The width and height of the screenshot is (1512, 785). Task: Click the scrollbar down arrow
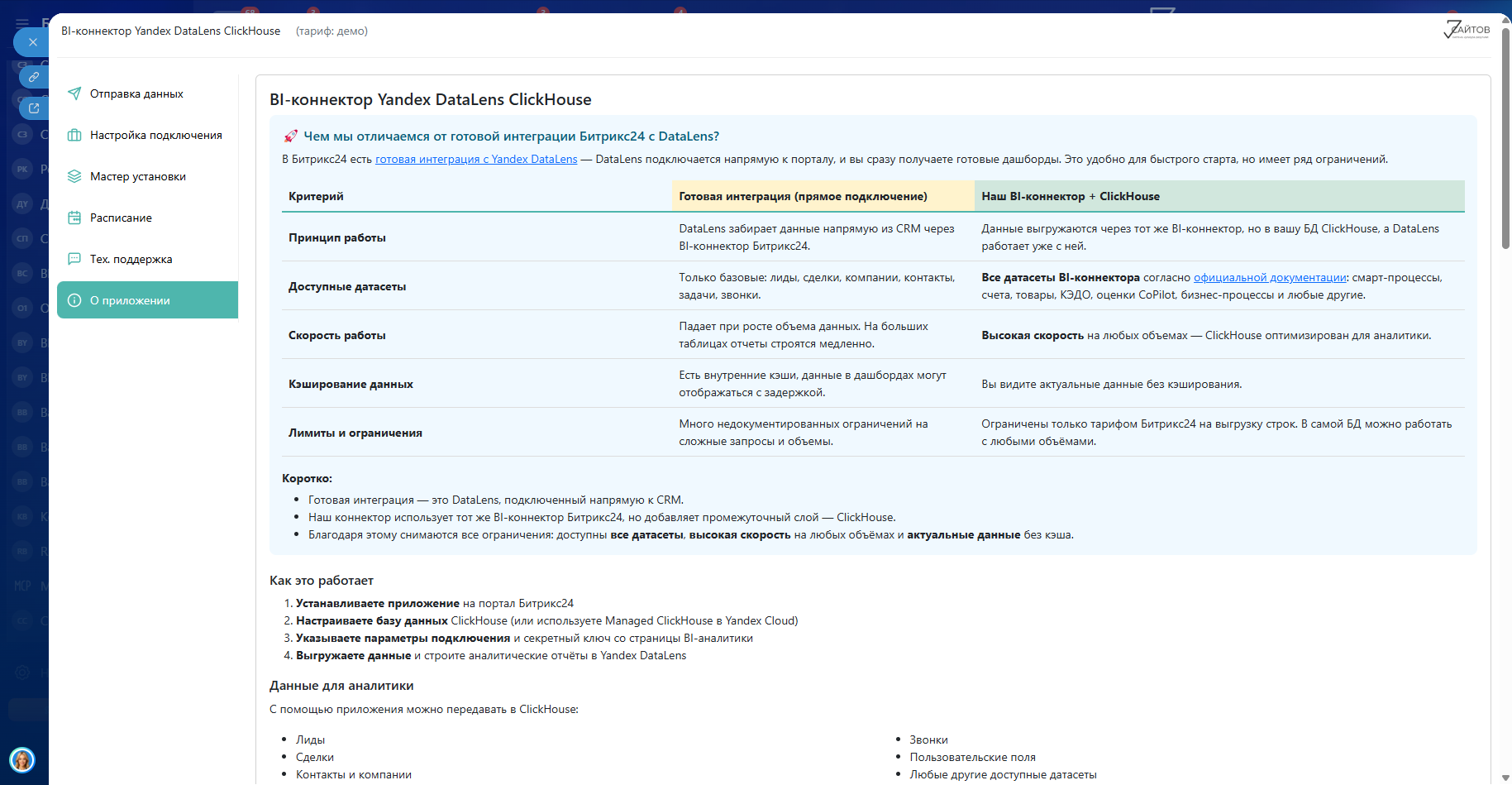coord(1506,778)
